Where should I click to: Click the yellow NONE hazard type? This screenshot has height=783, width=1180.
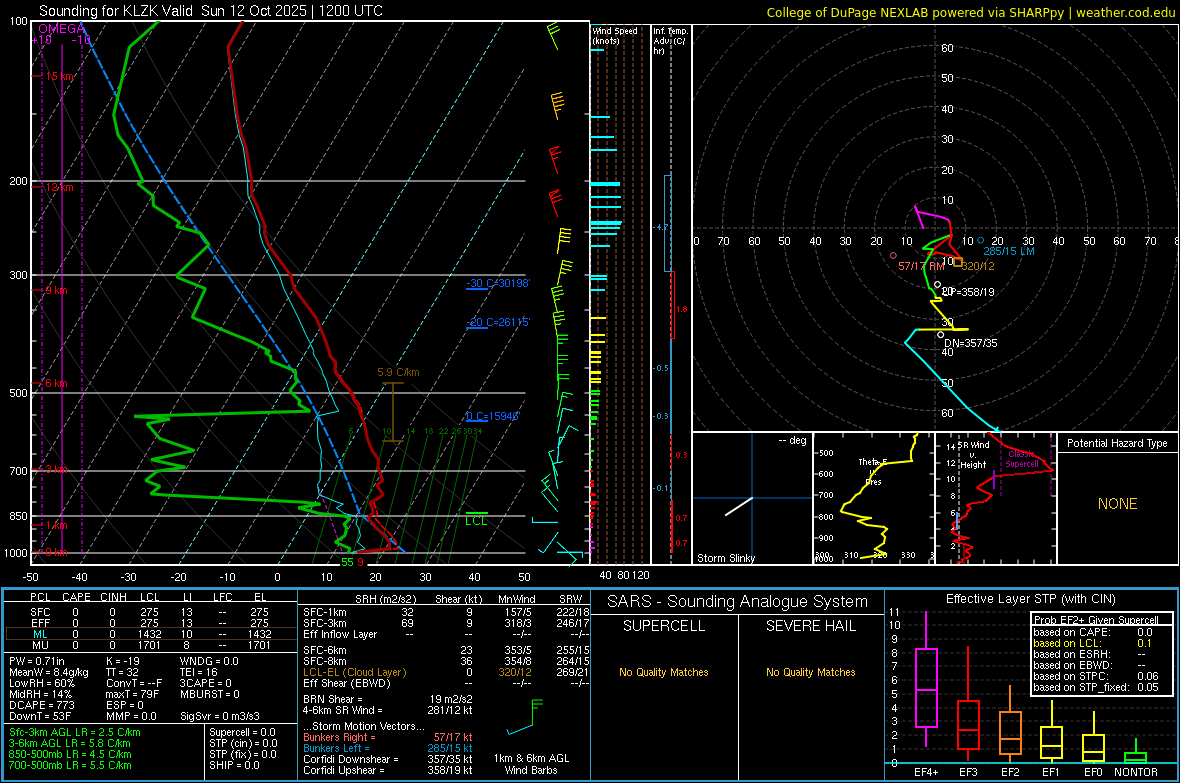pos(1118,504)
